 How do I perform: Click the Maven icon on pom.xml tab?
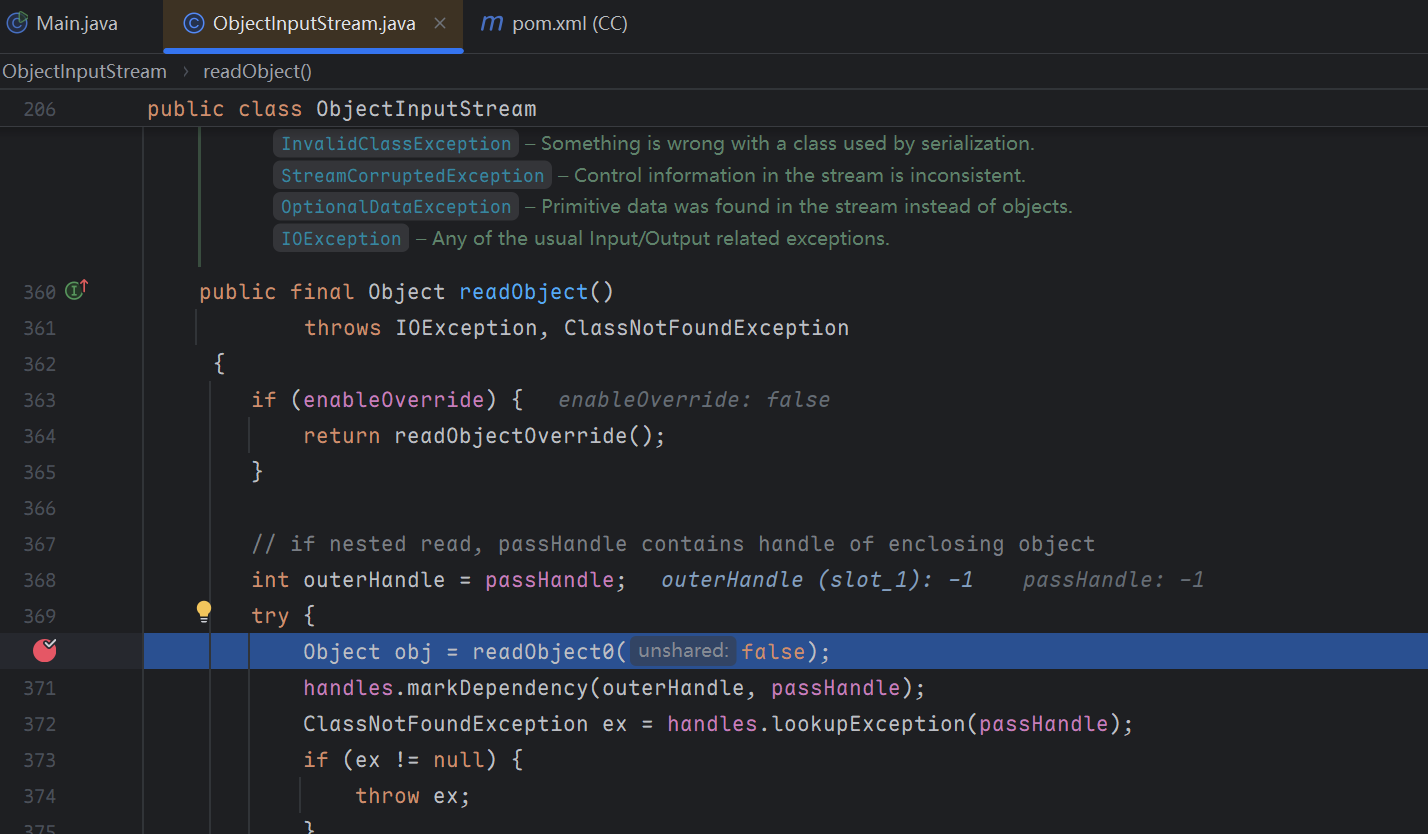tap(491, 23)
